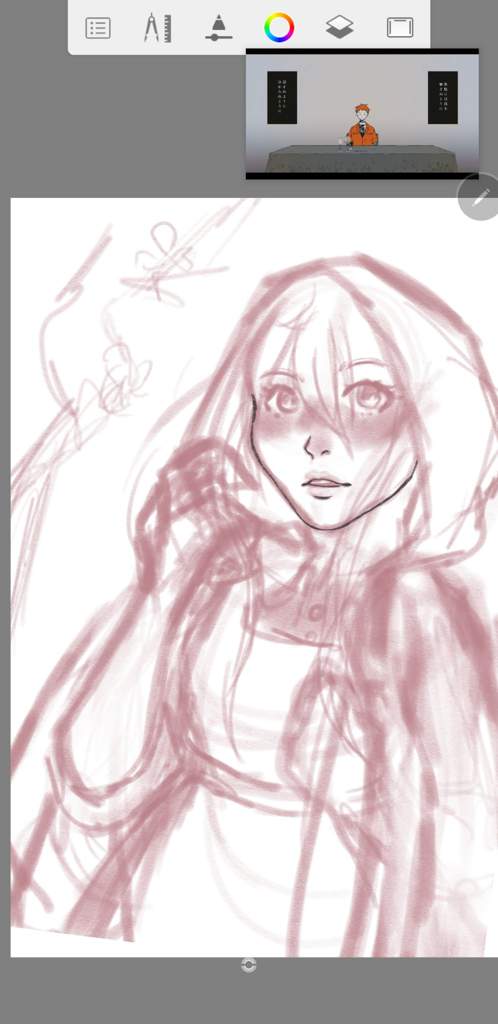Tap the floating picture-in-picture video window
Image resolution: width=498 pixels, height=1024 pixels.
(362, 114)
